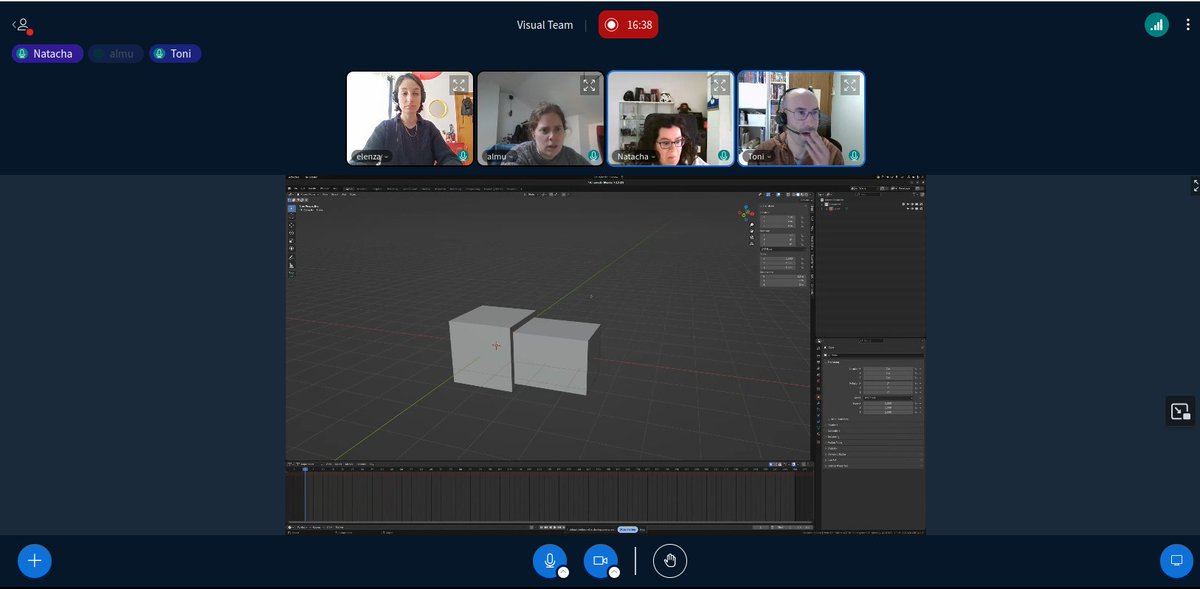The height and width of the screenshot is (589, 1200).
Task: Mute your microphone
Action: [549, 561]
